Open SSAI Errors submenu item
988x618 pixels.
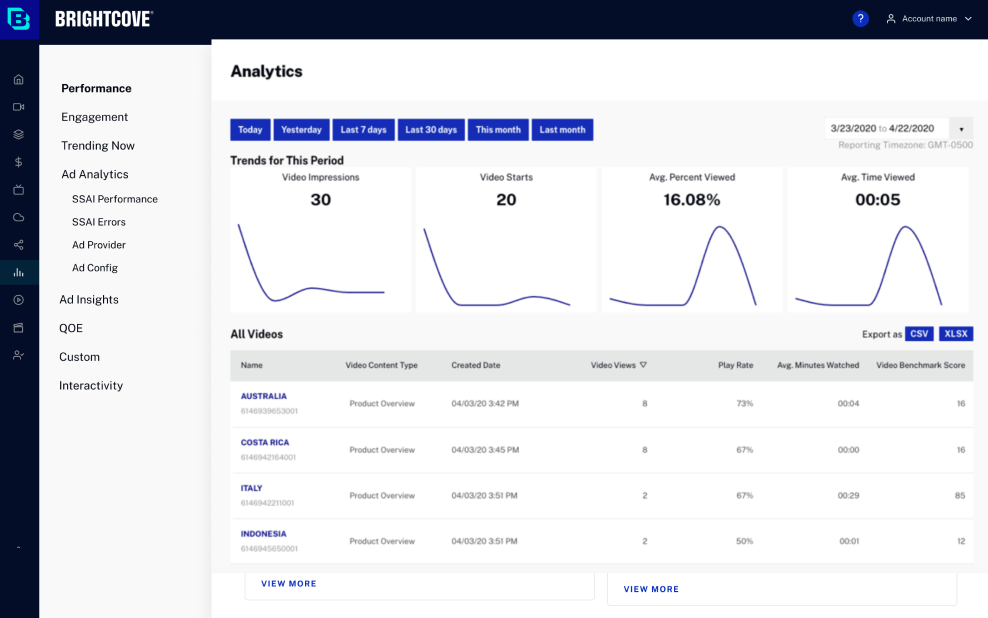(98, 222)
